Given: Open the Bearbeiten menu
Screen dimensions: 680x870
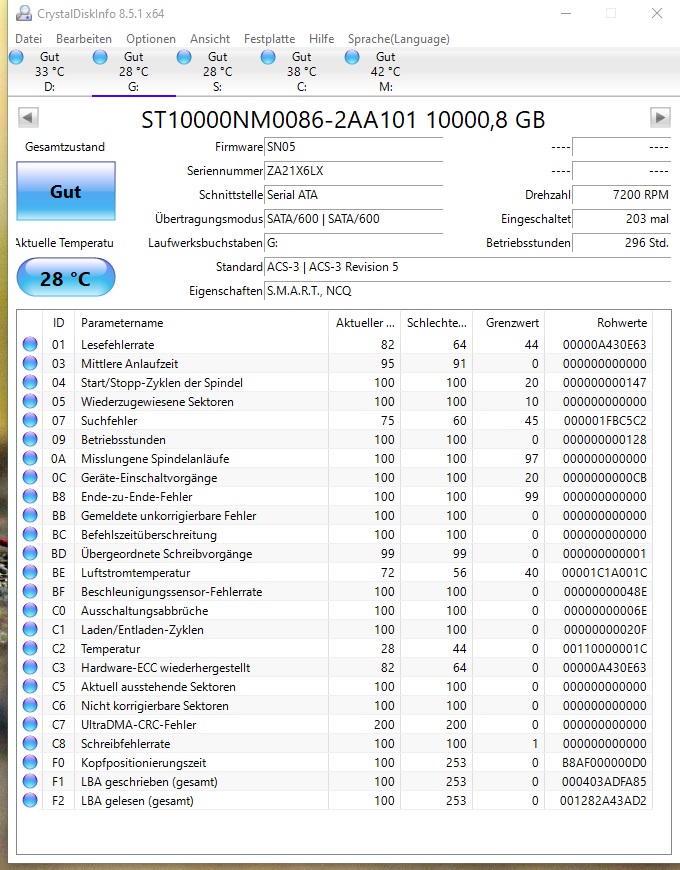Looking at the screenshot, I should click(84, 39).
